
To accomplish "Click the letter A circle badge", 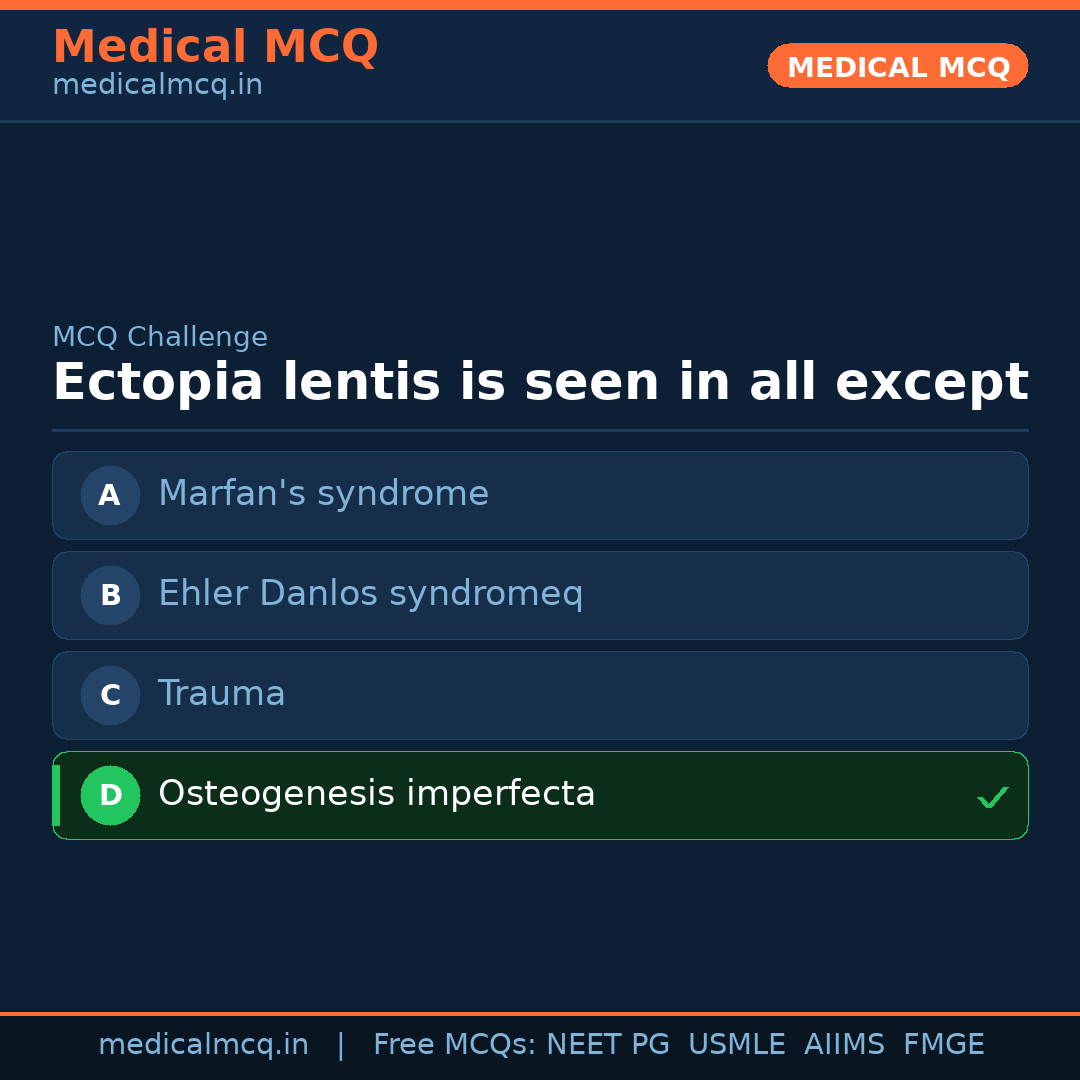I will pyautogui.click(x=110, y=495).
